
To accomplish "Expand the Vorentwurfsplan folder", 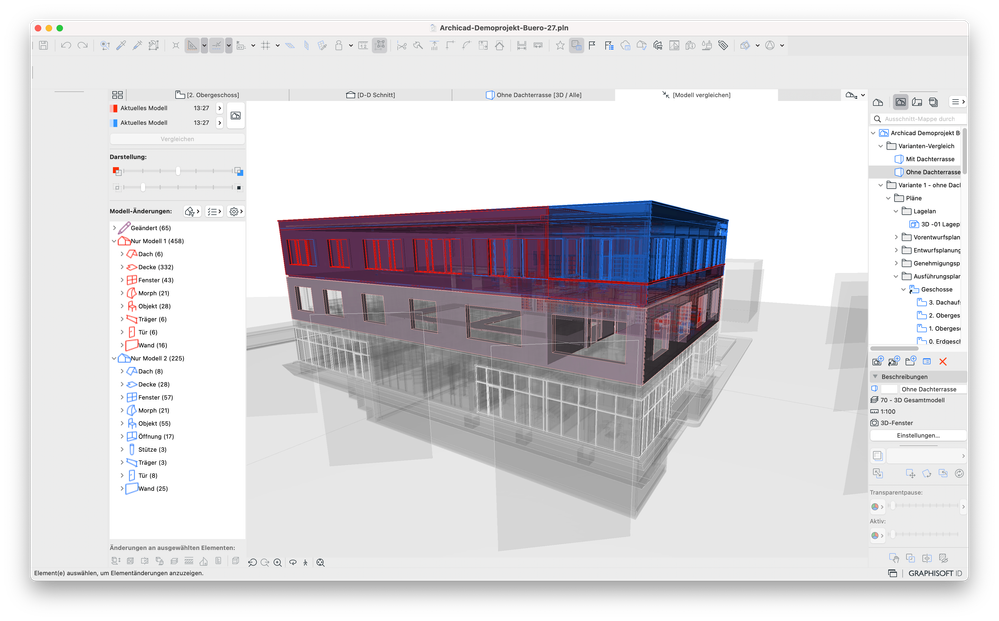I will pyautogui.click(x=896, y=238).
